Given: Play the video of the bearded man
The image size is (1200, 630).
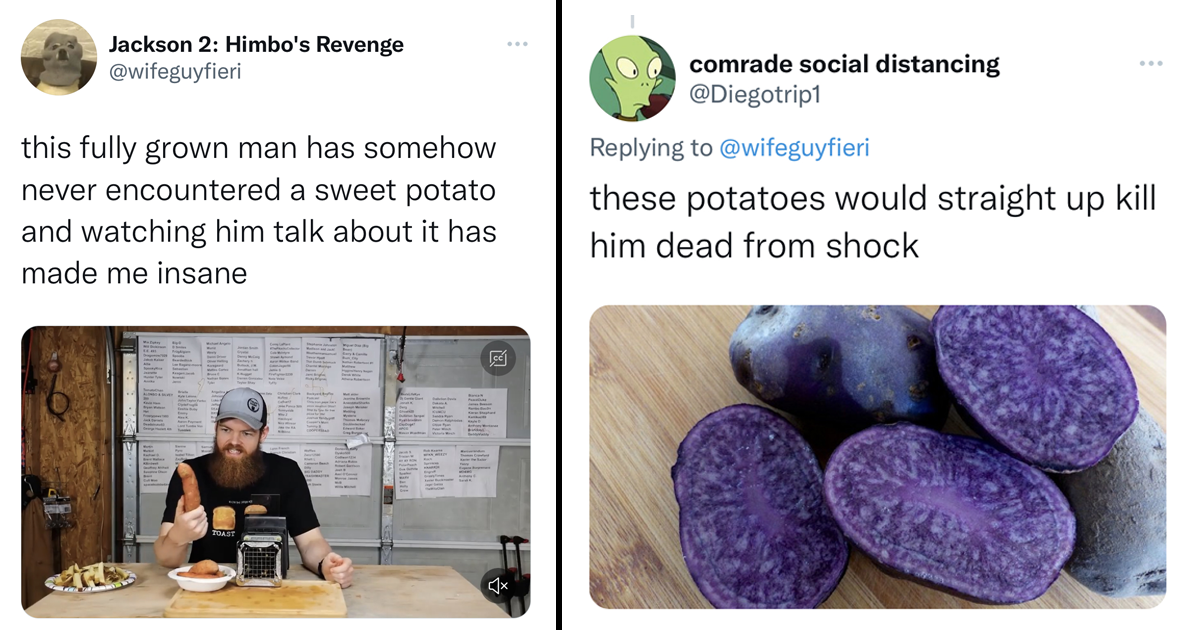Looking at the screenshot, I should 275,470.
